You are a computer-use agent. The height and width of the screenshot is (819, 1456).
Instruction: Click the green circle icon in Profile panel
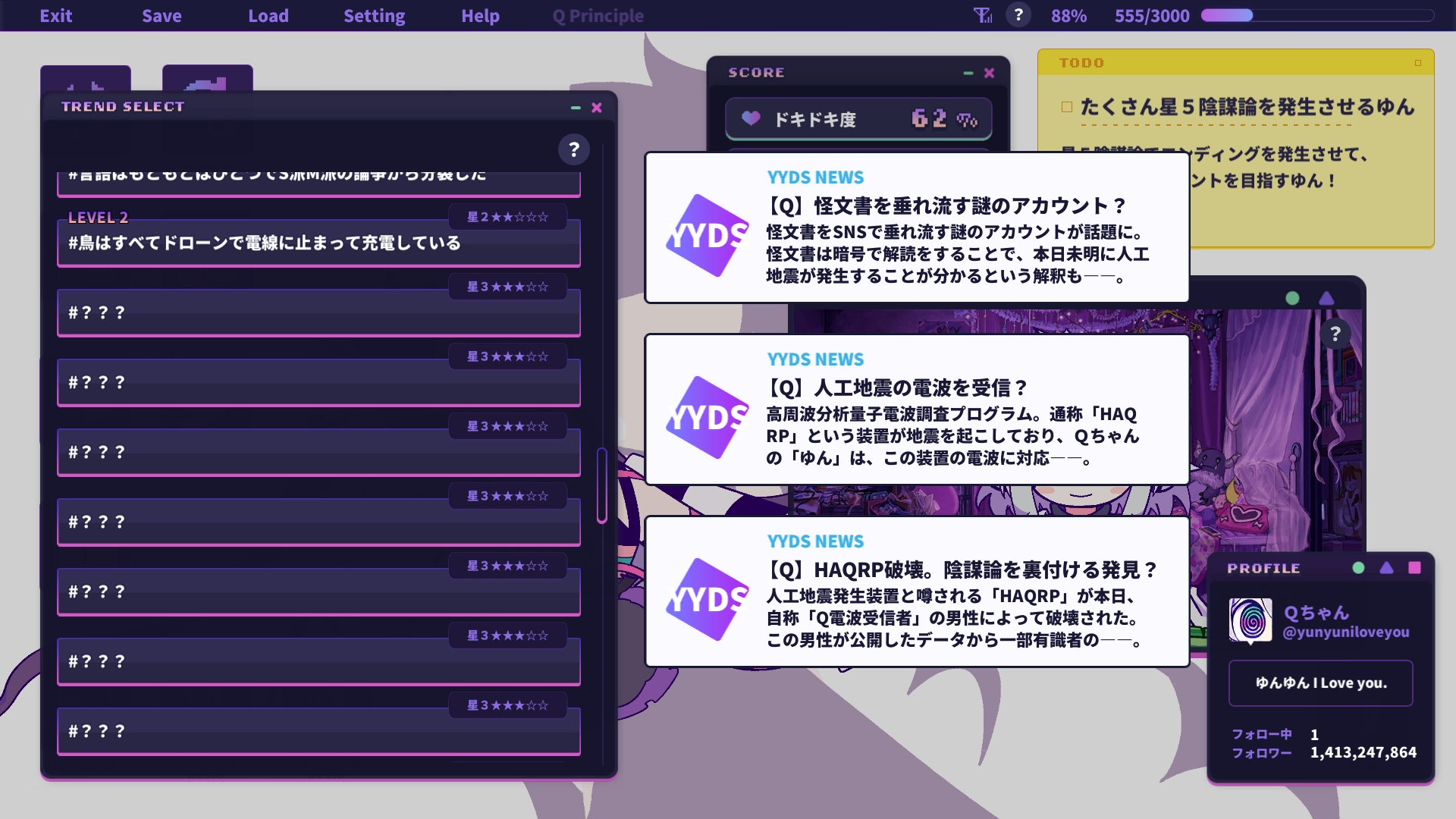point(1358,568)
